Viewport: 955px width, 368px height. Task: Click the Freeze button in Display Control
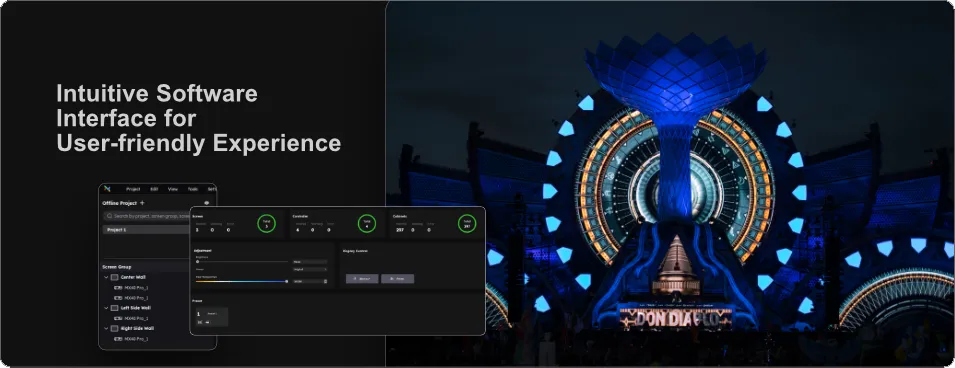click(x=398, y=278)
